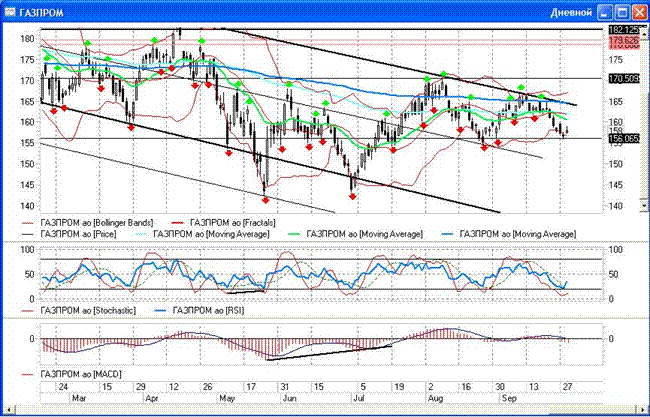Select the MACD legend entry
The width and height of the screenshot is (650, 417).
coord(72,375)
